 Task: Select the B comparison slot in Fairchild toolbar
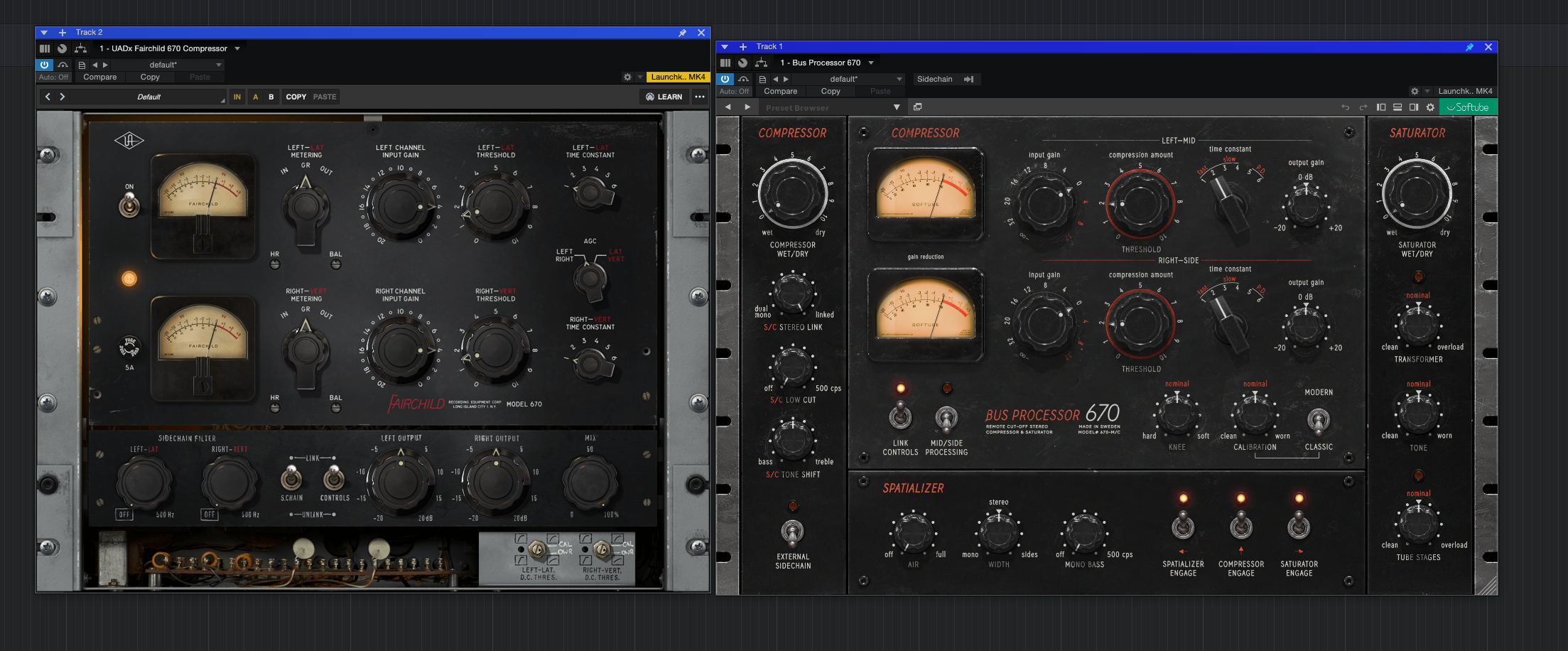[271, 97]
